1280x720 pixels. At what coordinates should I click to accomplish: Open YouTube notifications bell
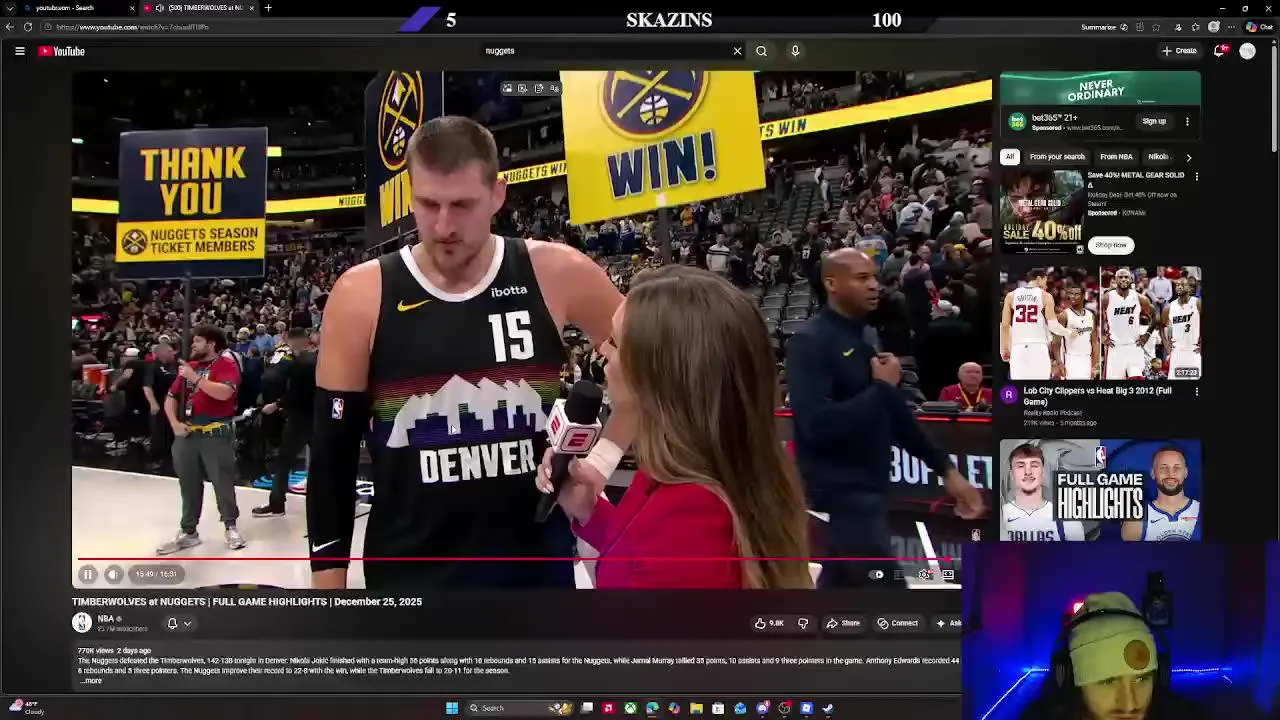pos(1220,51)
